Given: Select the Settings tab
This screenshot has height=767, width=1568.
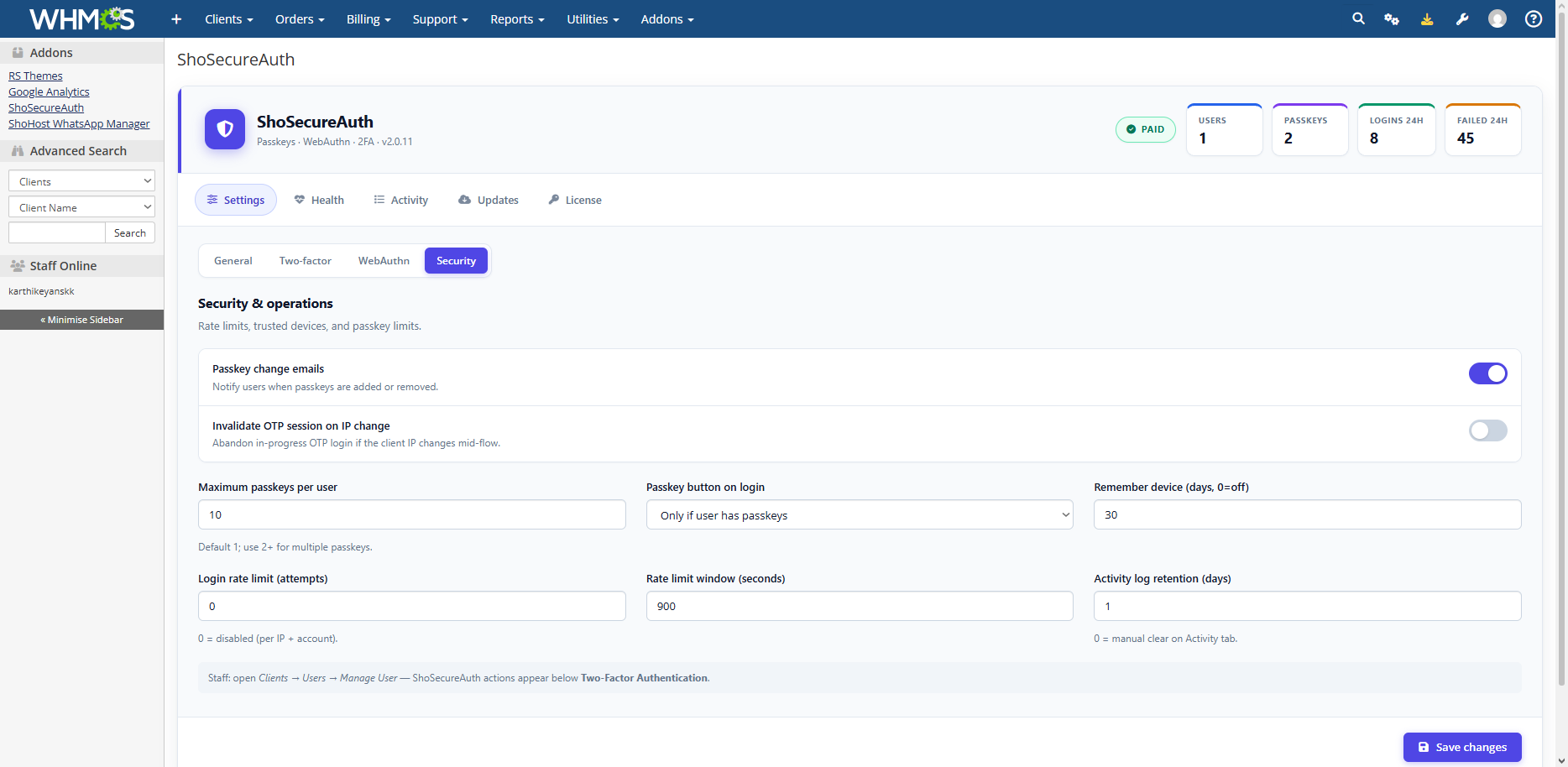Looking at the screenshot, I should coord(236,200).
